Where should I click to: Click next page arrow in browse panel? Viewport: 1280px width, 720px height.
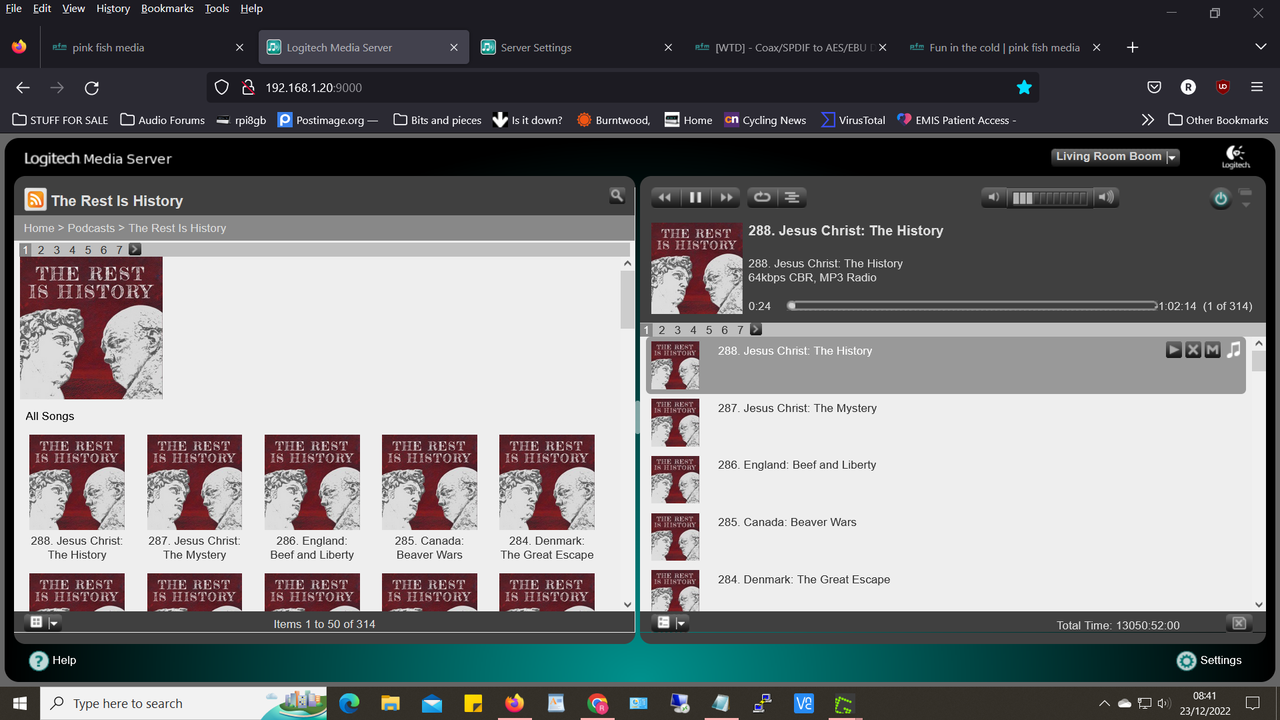[x=135, y=250]
